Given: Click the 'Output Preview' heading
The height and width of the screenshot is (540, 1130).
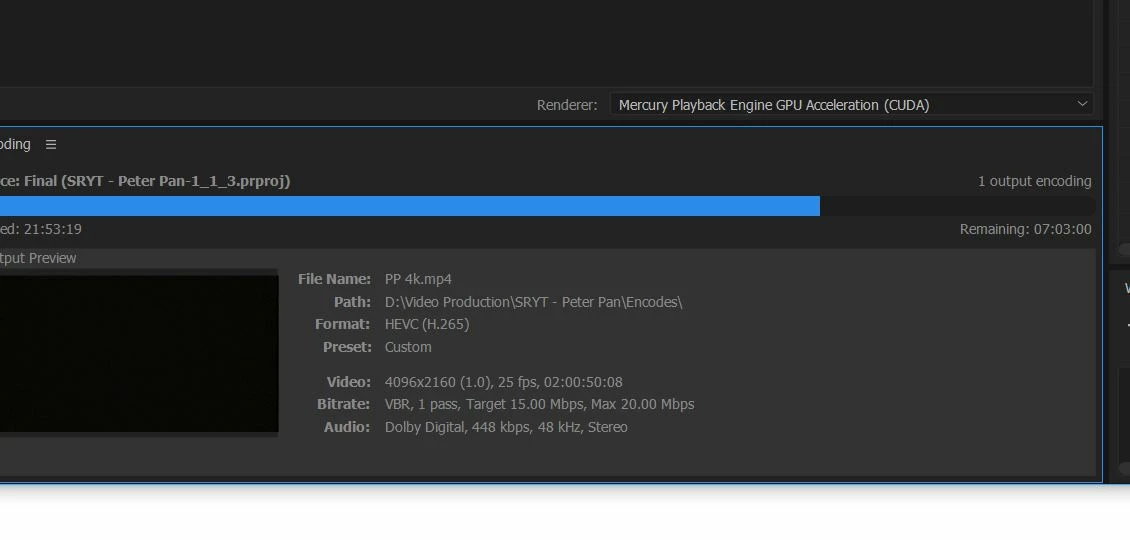Looking at the screenshot, I should 37,258.
